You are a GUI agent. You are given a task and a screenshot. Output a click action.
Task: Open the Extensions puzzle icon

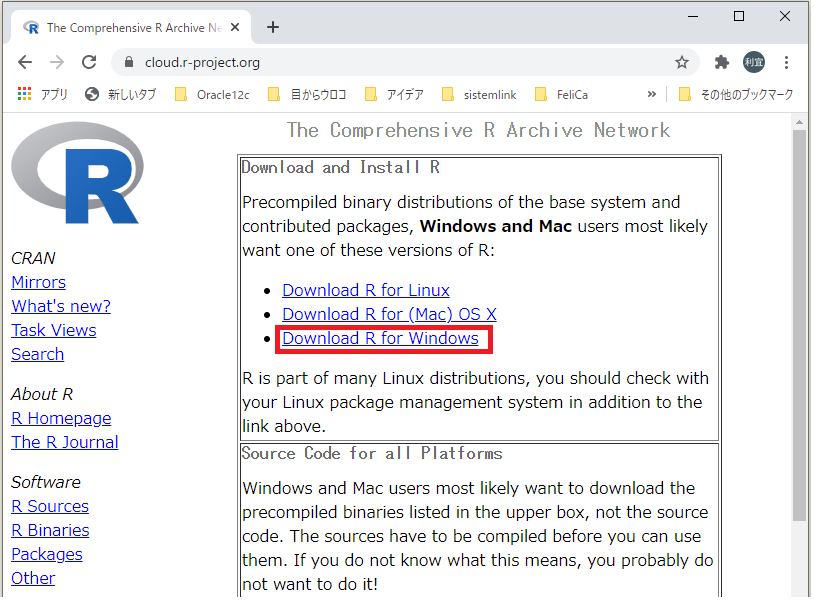point(721,63)
